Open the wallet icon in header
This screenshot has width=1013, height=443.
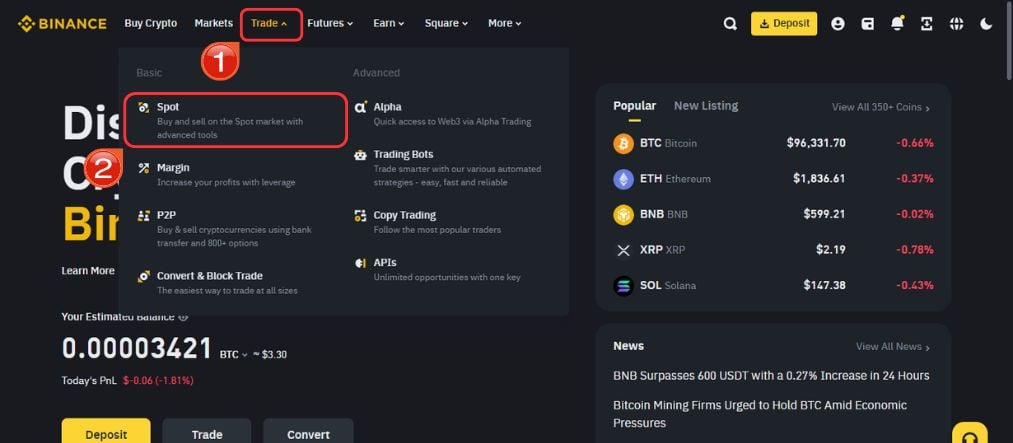(x=868, y=24)
